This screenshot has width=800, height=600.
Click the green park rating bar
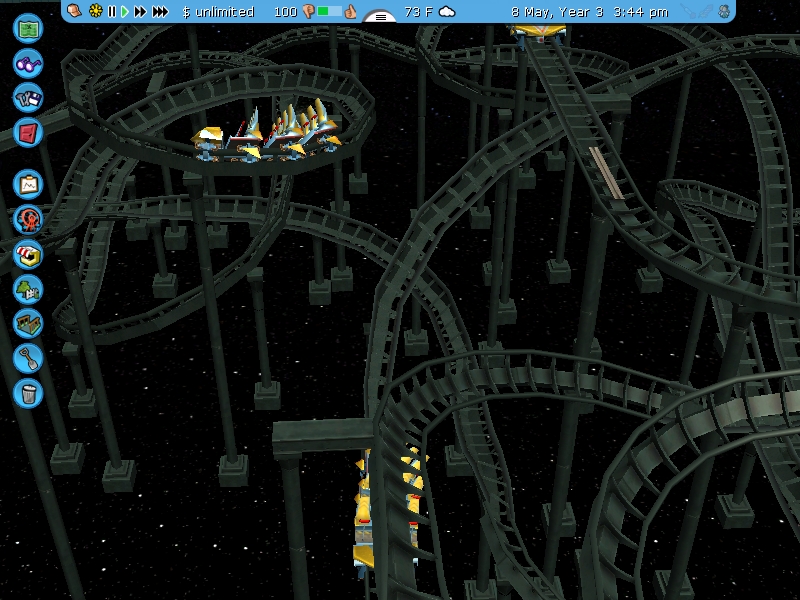tap(330, 11)
